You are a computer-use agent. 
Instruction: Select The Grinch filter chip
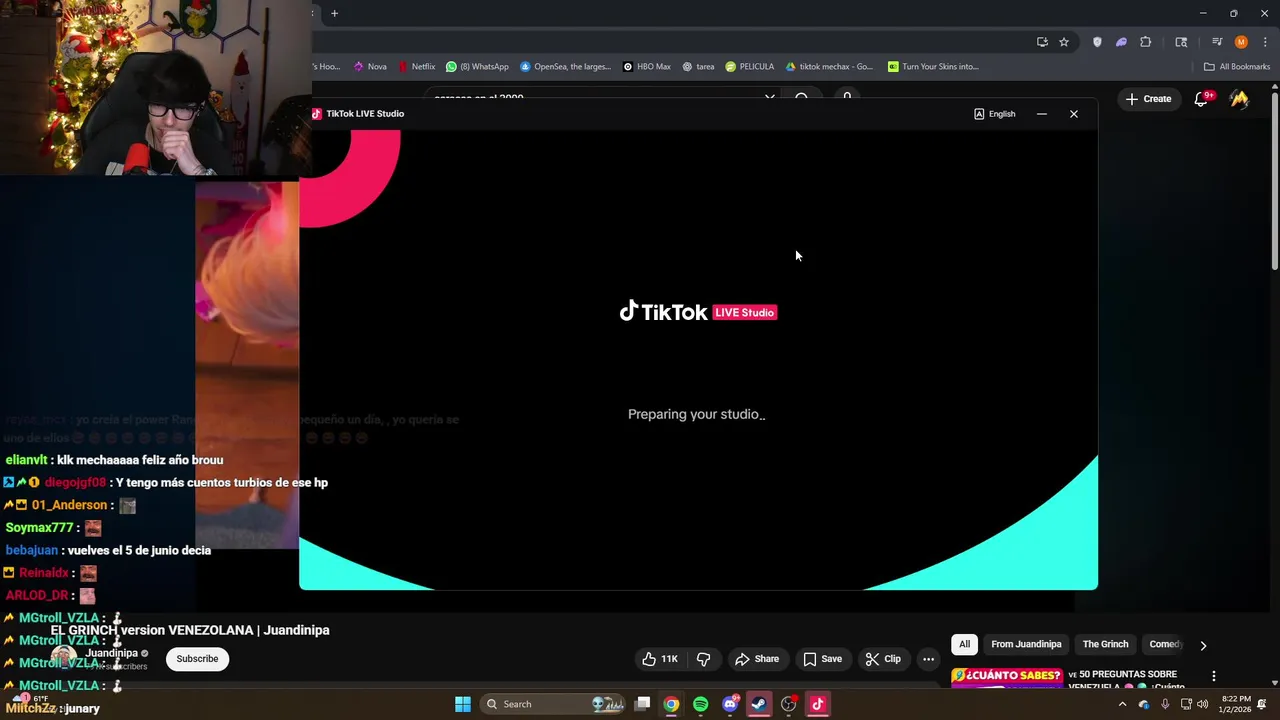coord(1105,645)
